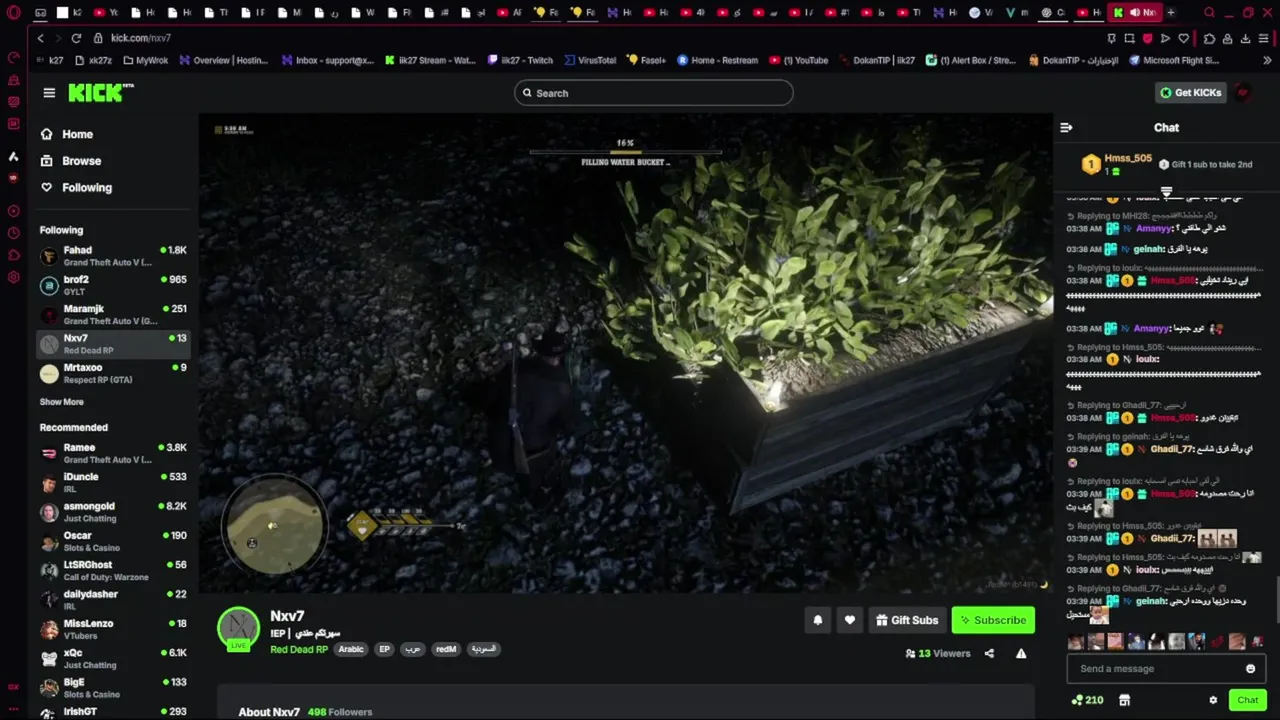Open channel points balance 210
The width and height of the screenshot is (1280, 720).
[x=1087, y=701]
